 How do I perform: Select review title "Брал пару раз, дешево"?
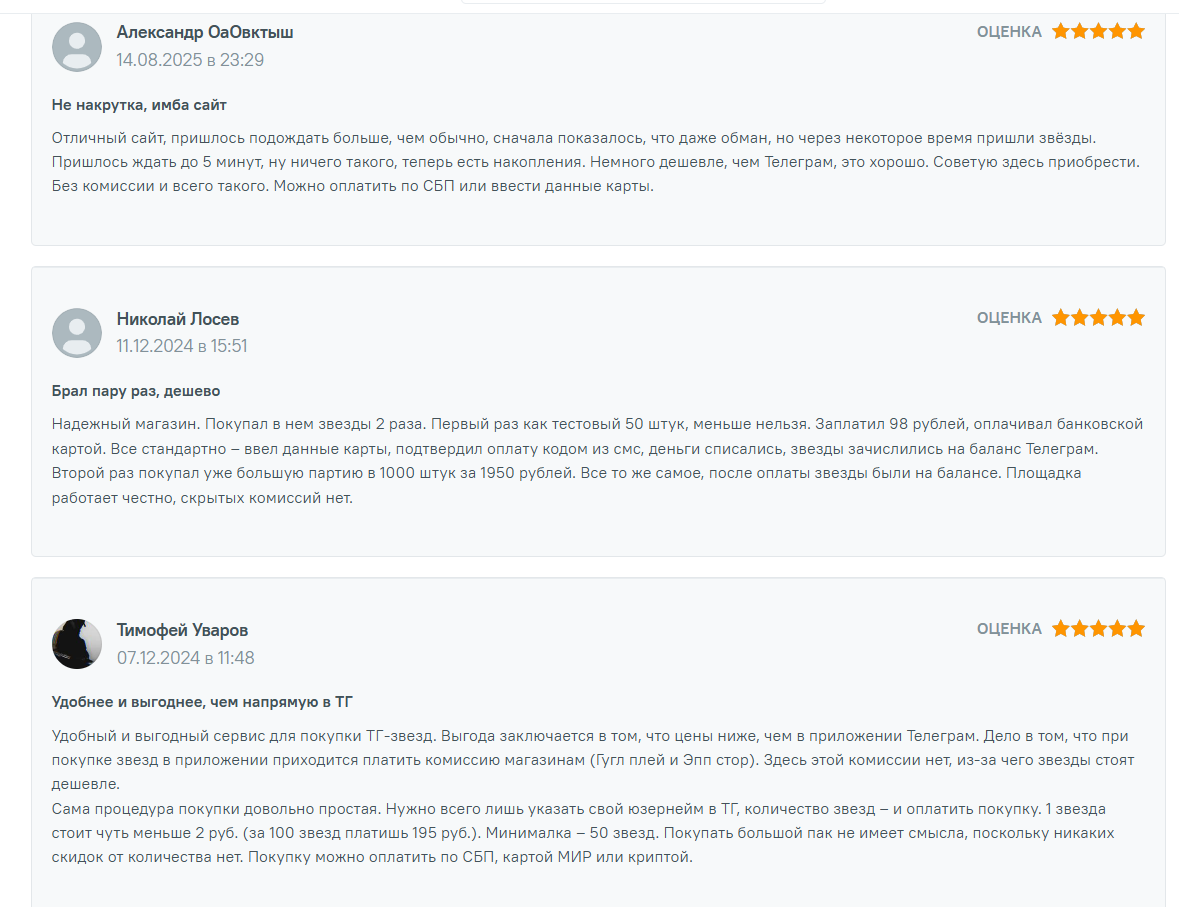[136, 391]
